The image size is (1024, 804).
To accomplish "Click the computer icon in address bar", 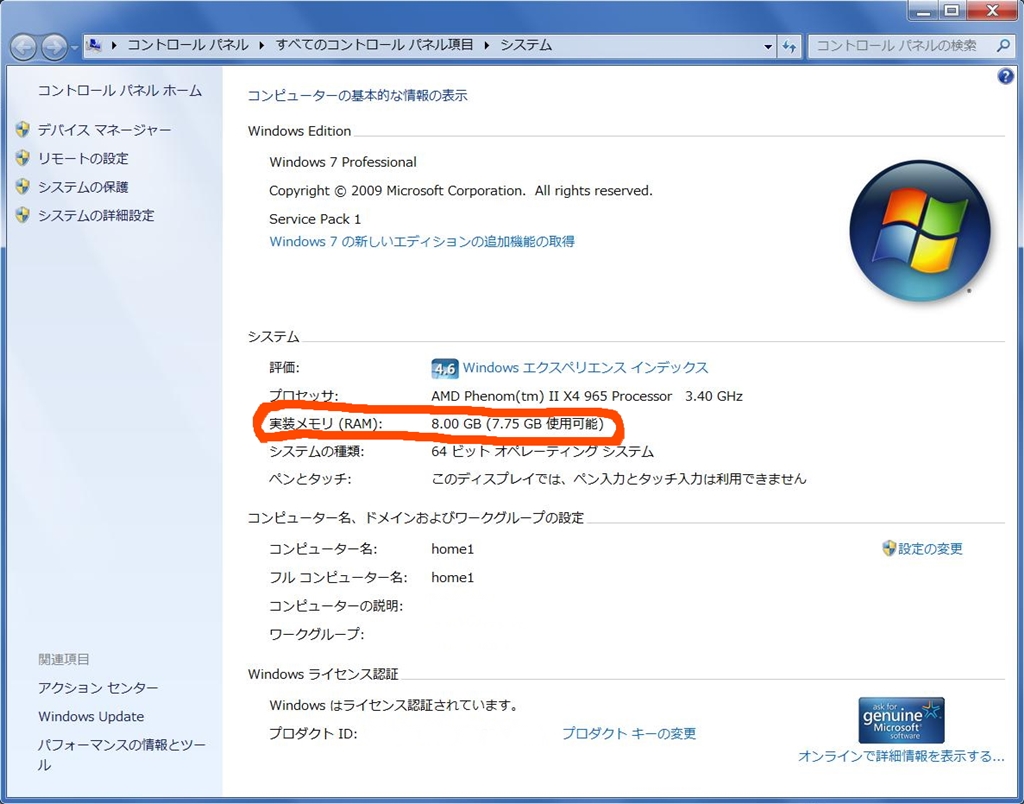I will tap(94, 45).
